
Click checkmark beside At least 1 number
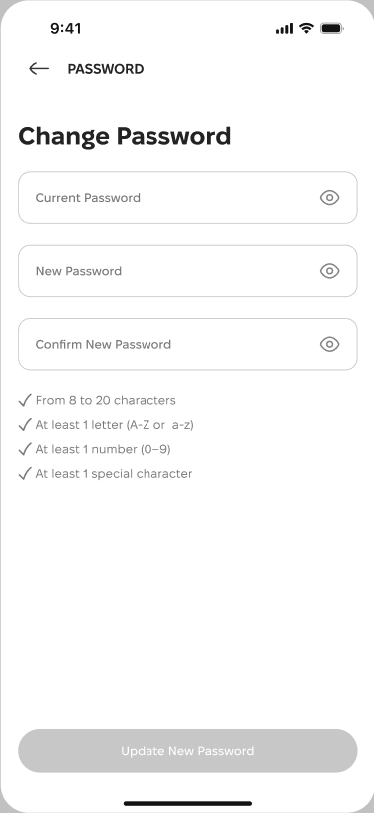(25, 449)
